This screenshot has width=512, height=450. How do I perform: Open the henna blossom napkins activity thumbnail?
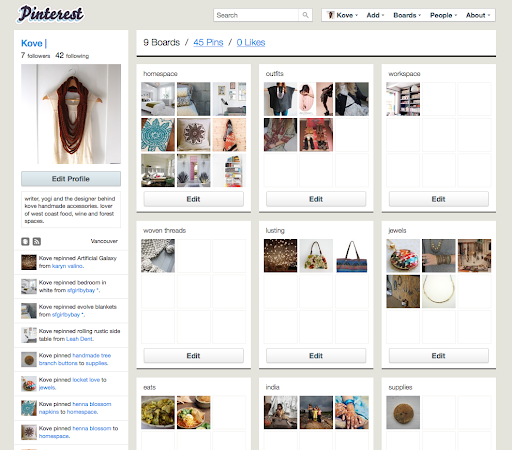(29, 408)
